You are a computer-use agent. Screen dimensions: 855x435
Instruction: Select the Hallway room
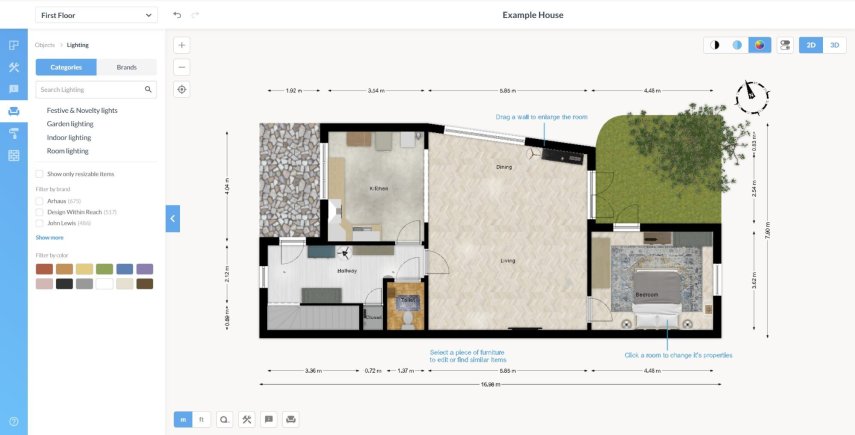(347, 271)
